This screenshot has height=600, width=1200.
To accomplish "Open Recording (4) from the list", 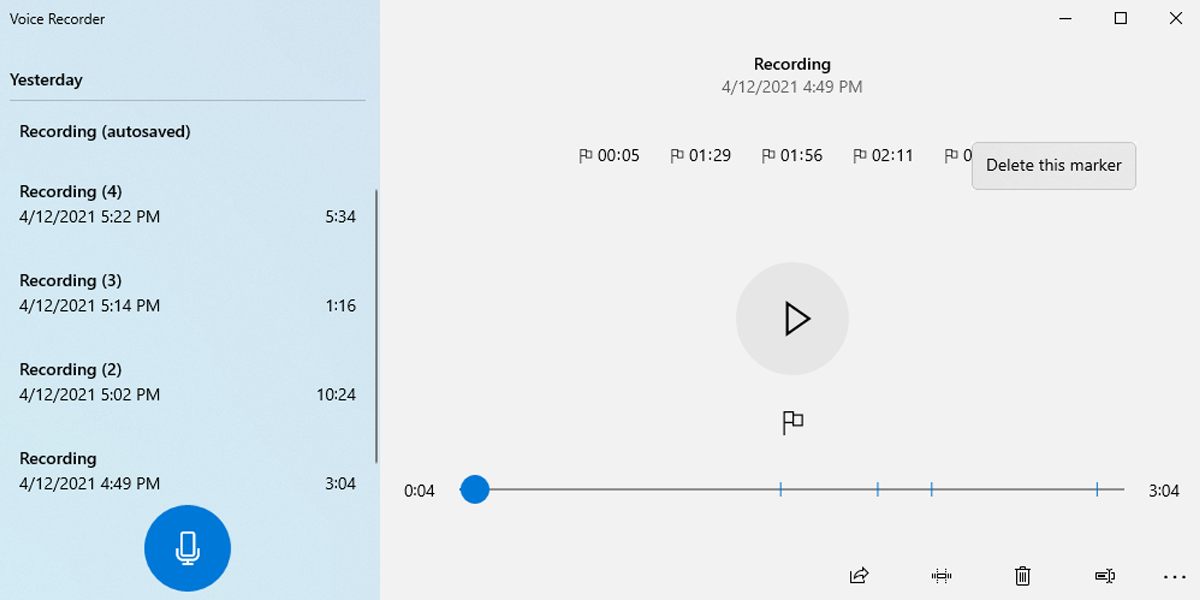I will [150, 203].
